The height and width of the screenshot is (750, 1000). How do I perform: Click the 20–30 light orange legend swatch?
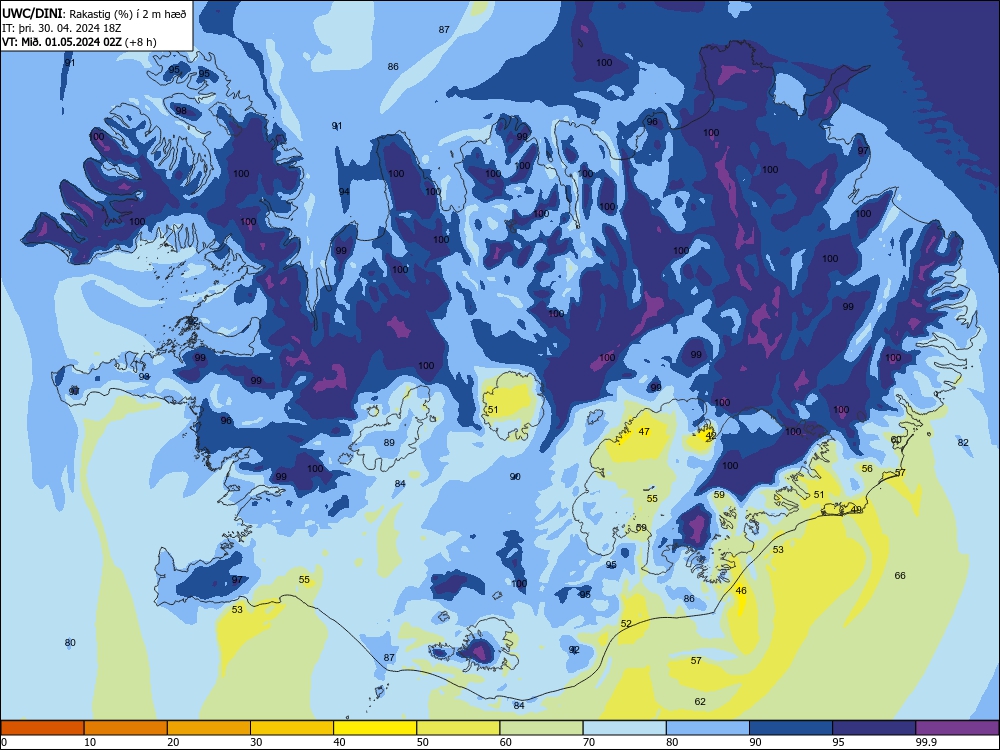pos(209,728)
